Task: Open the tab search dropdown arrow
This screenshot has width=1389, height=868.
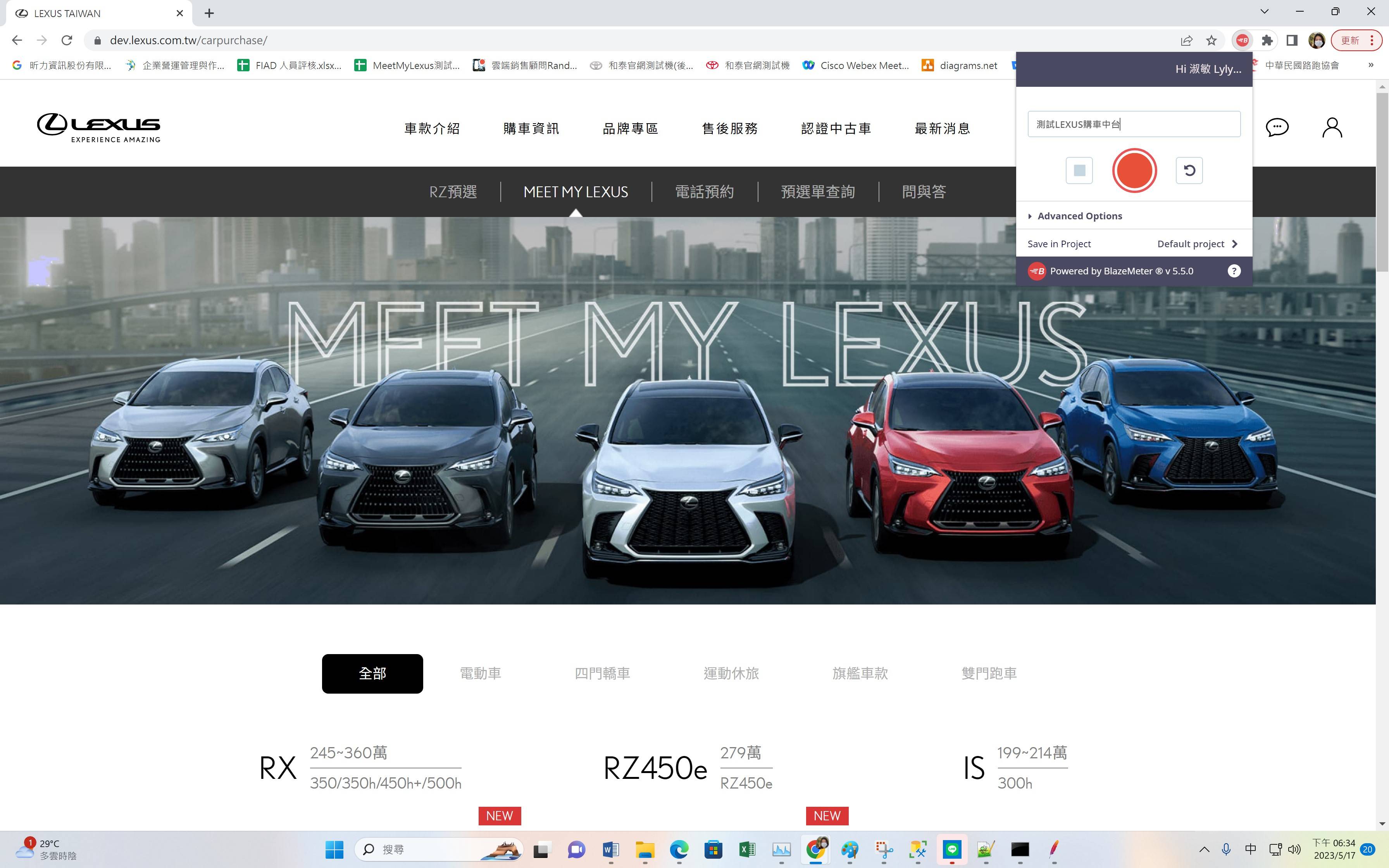Action: point(1265,12)
